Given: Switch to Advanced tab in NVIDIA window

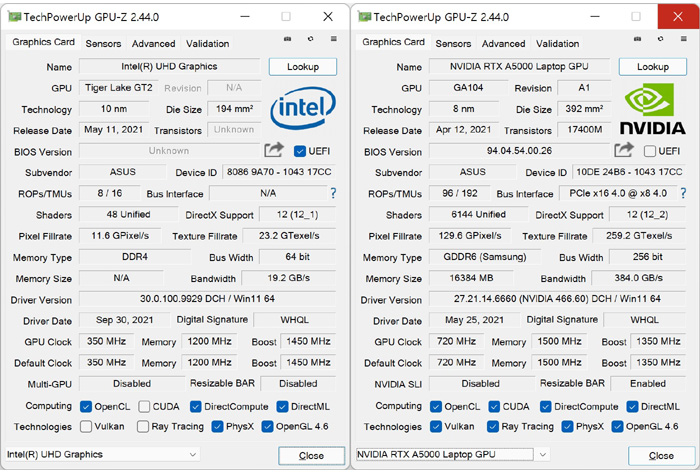Looking at the screenshot, I should click(503, 44).
